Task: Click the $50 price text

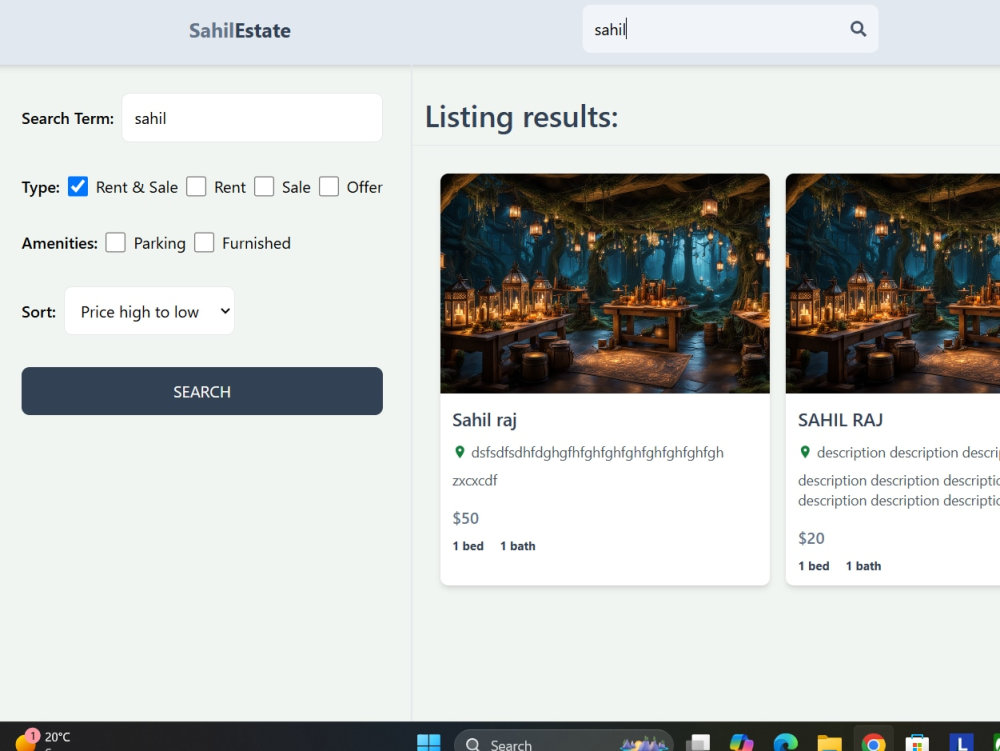Action: 466,518
